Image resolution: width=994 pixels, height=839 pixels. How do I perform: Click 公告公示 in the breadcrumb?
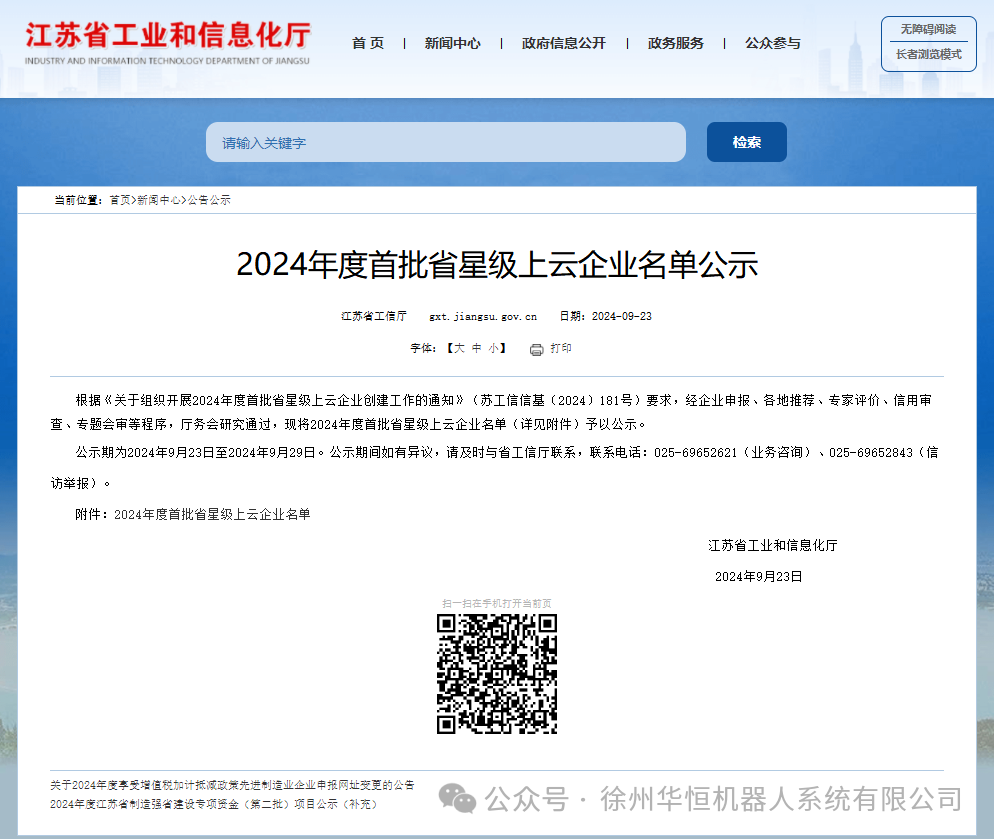click(209, 200)
